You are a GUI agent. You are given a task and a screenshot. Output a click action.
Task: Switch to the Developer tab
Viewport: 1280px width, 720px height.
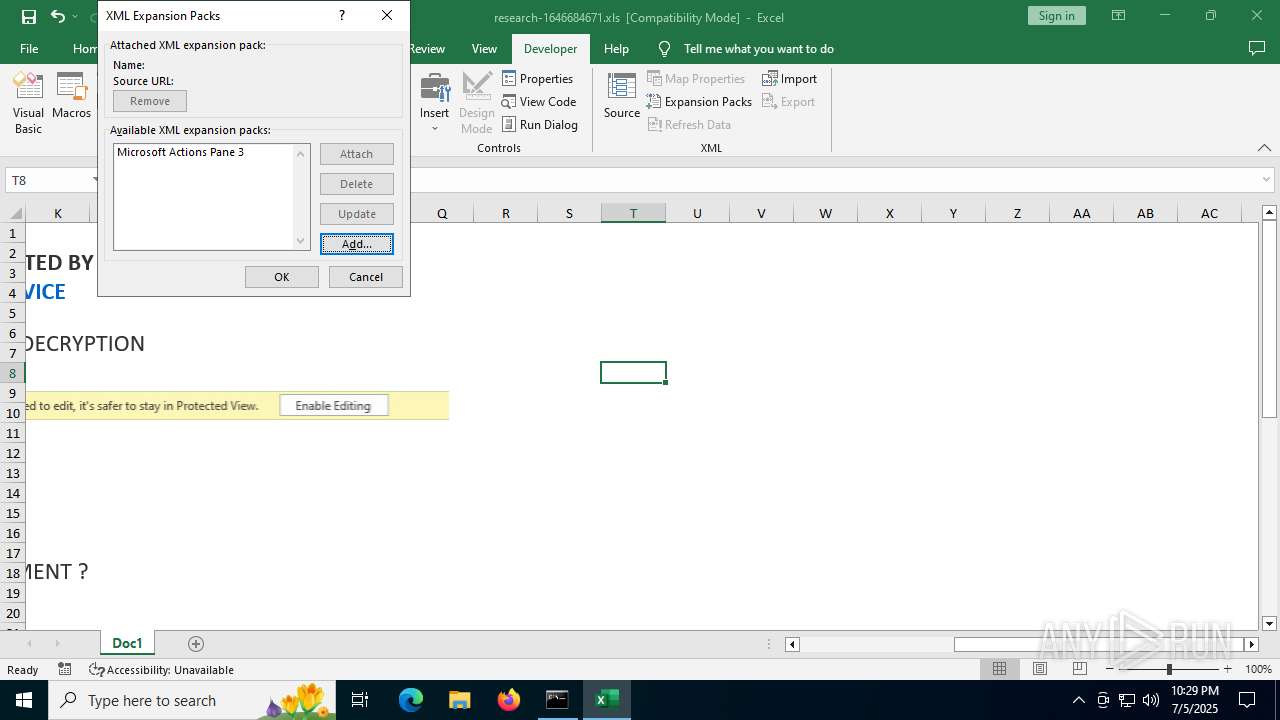tap(550, 48)
